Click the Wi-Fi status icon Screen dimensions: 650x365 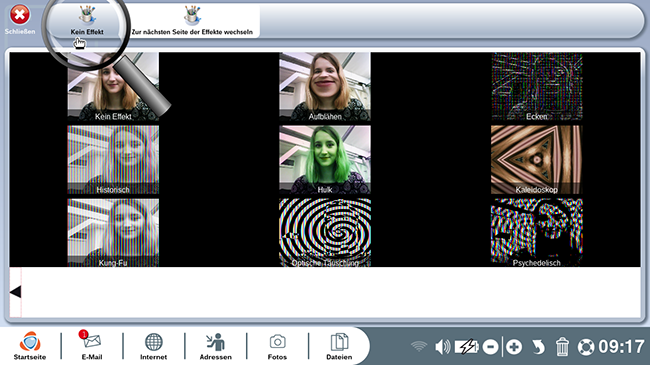(x=419, y=346)
